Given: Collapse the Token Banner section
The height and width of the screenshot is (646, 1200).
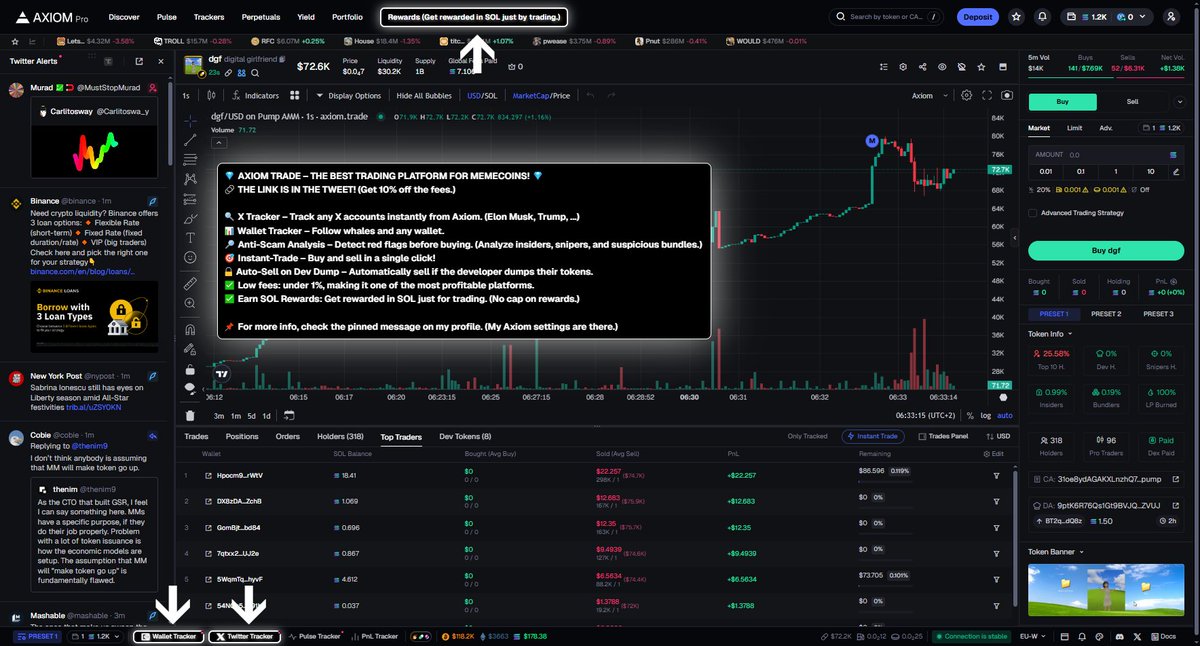Looking at the screenshot, I should pyautogui.click(x=1056, y=551).
